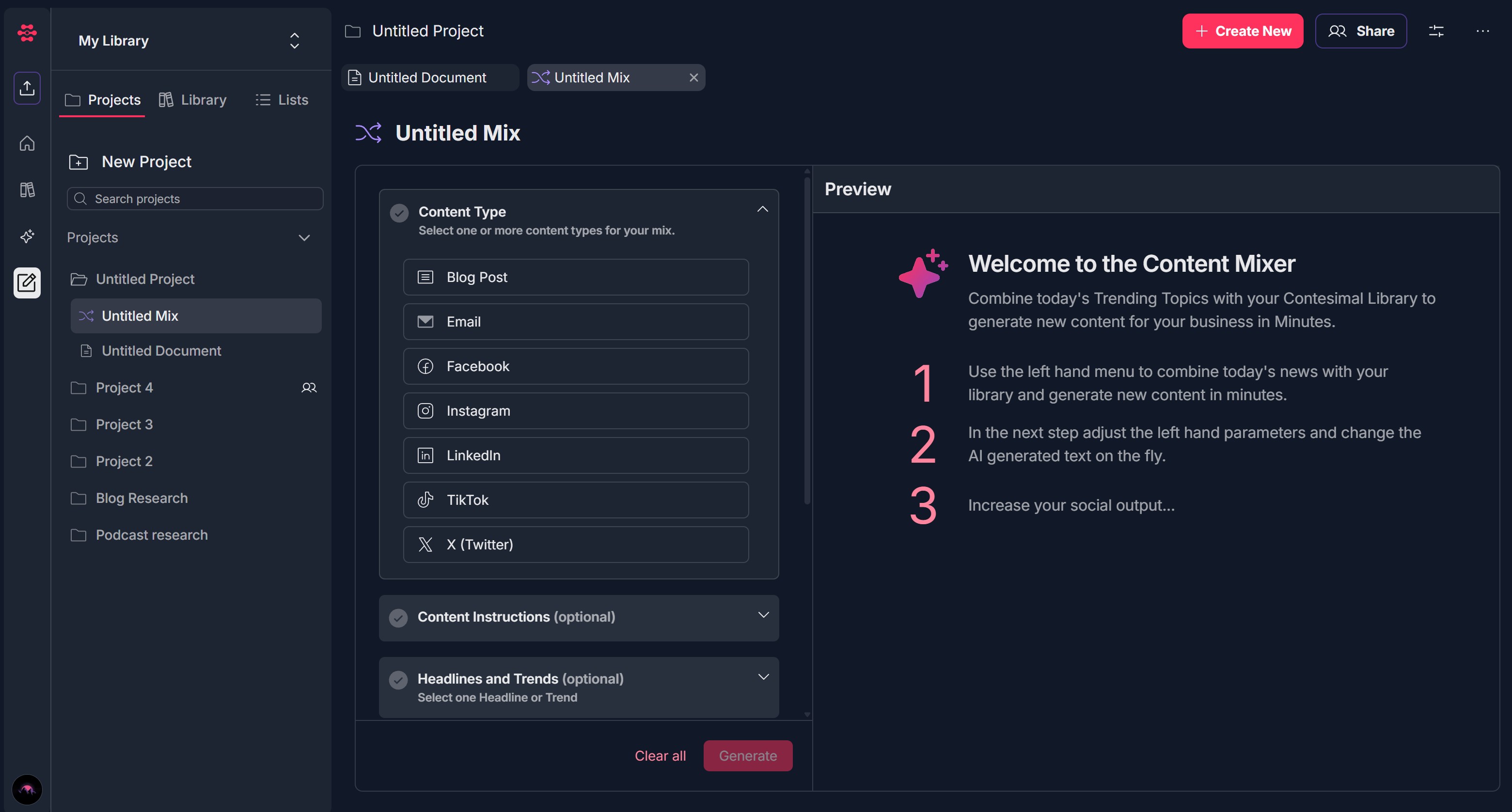
Task: Click the Search projects field
Action: pyautogui.click(x=195, y=199)
